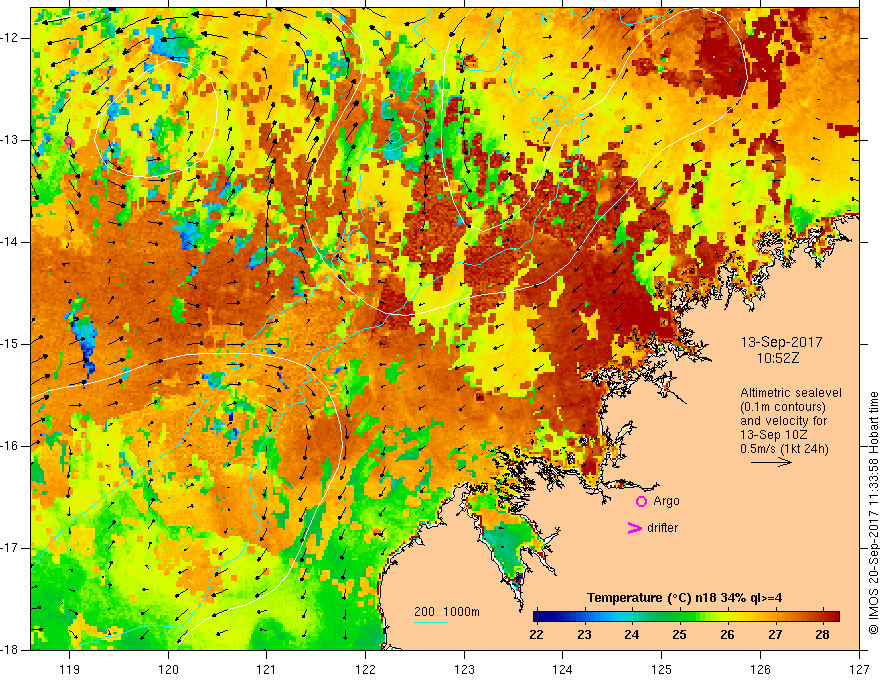Screen dimensions: 880x680
Task: Click the color bar label '24'
Action: click(632, 635)
